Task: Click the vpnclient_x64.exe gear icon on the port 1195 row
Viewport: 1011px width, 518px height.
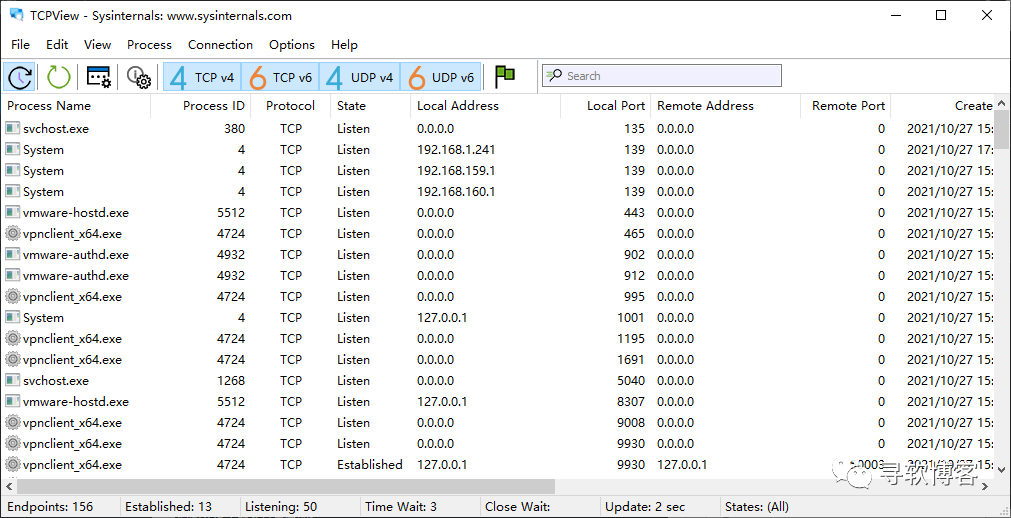Action: click(x=12, y=338)
